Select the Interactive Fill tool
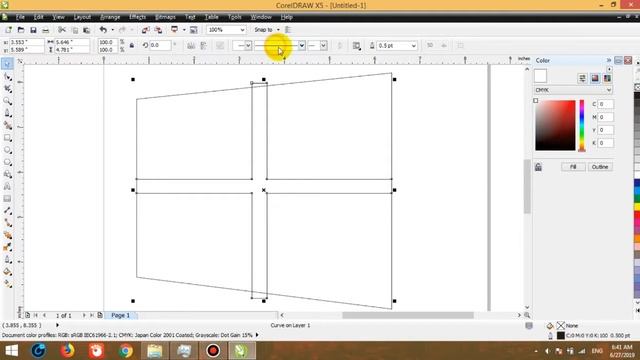 click(7, 284)
